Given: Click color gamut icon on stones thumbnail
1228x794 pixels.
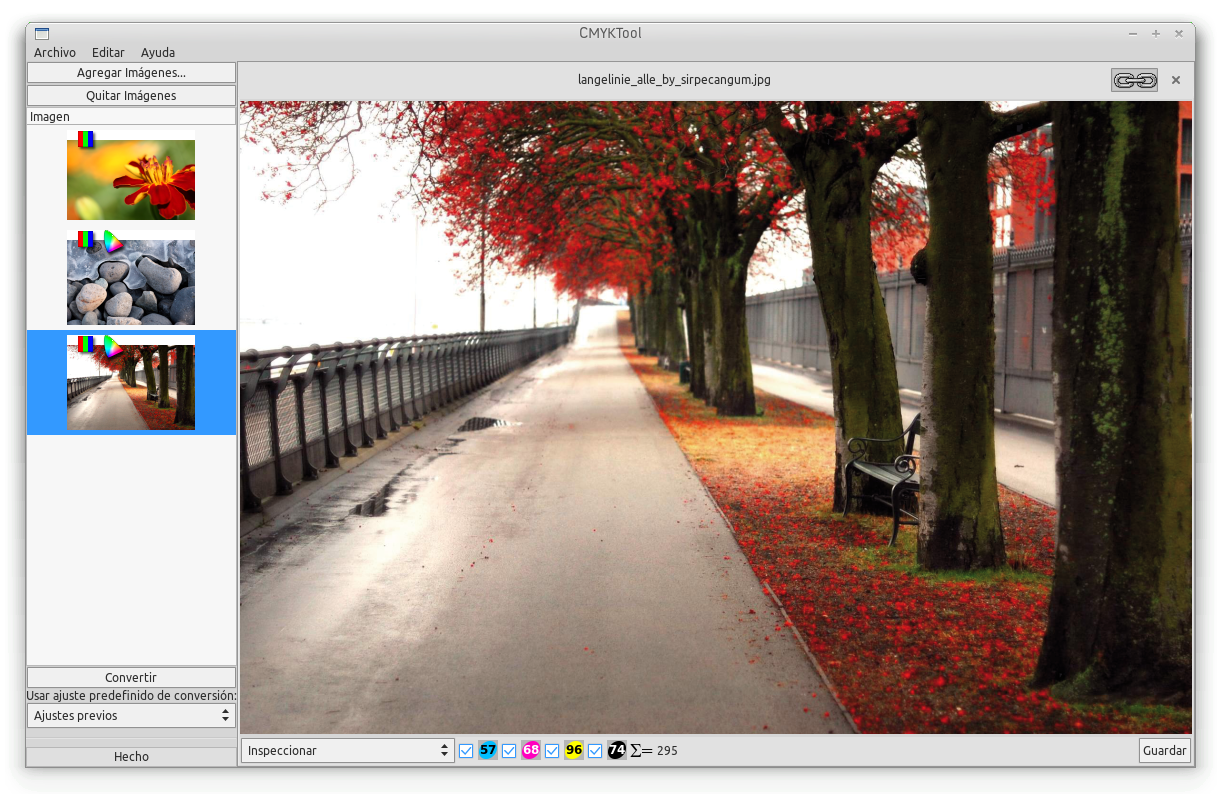Looking at the screenshot, I should pyautogui.click(x=113, y=240).
